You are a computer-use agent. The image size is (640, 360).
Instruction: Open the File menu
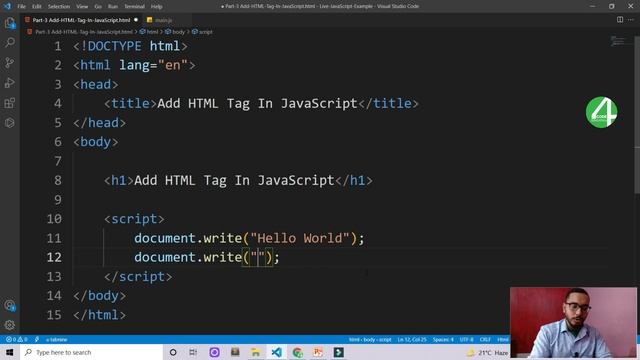click(22, 7)
